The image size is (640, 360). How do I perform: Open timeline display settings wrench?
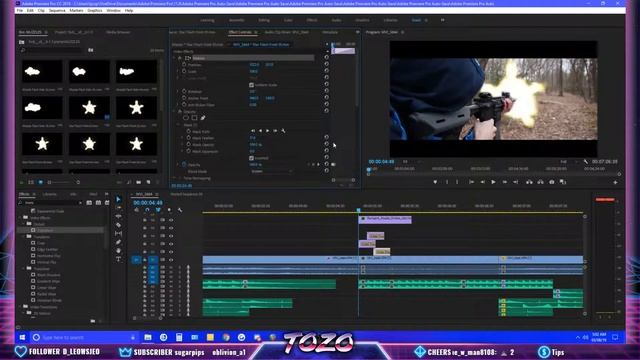180,210
